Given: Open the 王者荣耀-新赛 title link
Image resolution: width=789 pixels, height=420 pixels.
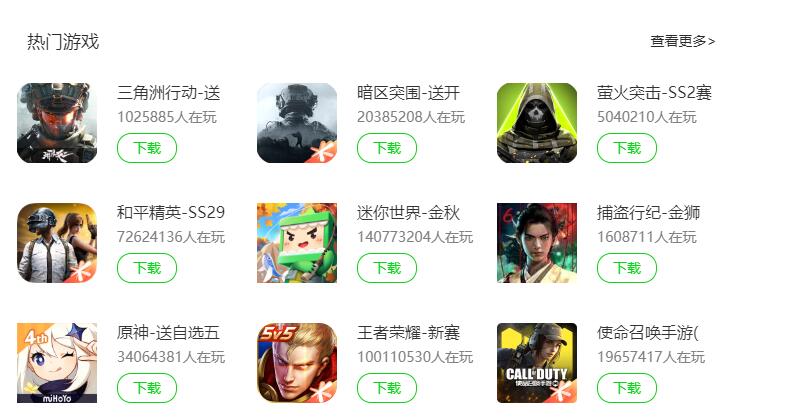Looking at the screenshot, I should pyautogui.click(x=409, y=333).
